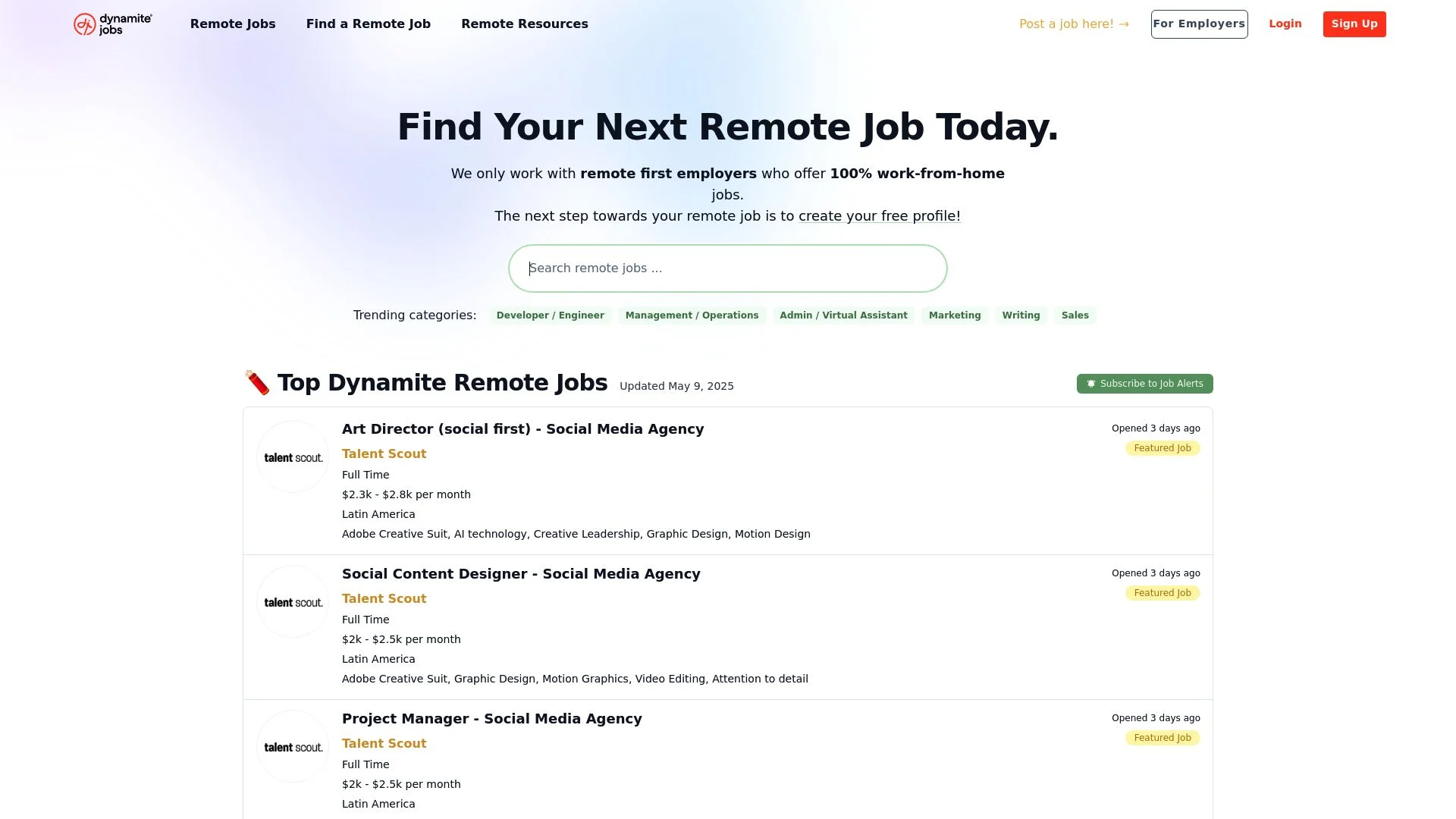Follow the 'create your free profile' link
The image size is (1456, 819).
pyautogui.click(x=879, y=216)
